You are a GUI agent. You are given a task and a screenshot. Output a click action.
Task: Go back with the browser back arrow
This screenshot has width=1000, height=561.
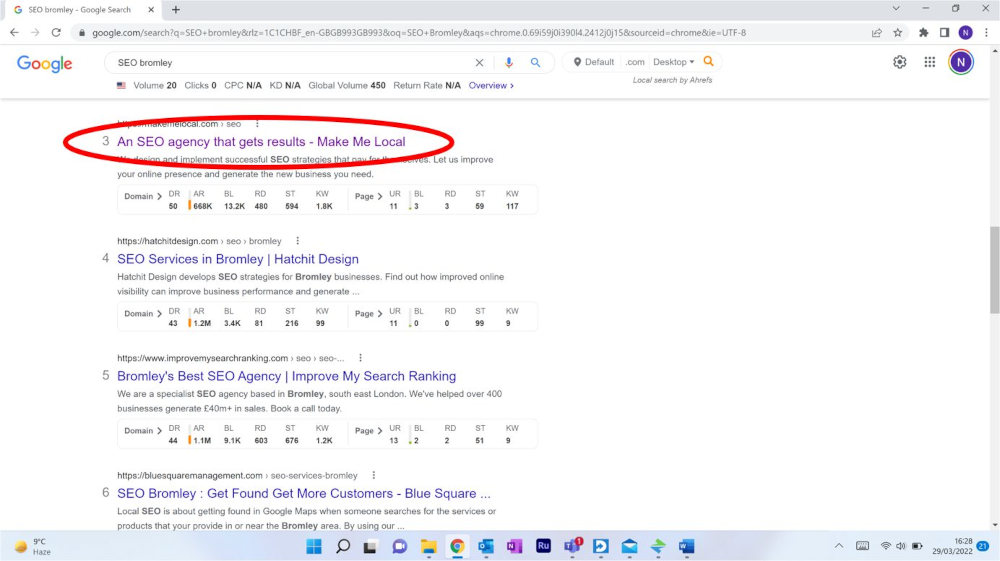[14, 33]
